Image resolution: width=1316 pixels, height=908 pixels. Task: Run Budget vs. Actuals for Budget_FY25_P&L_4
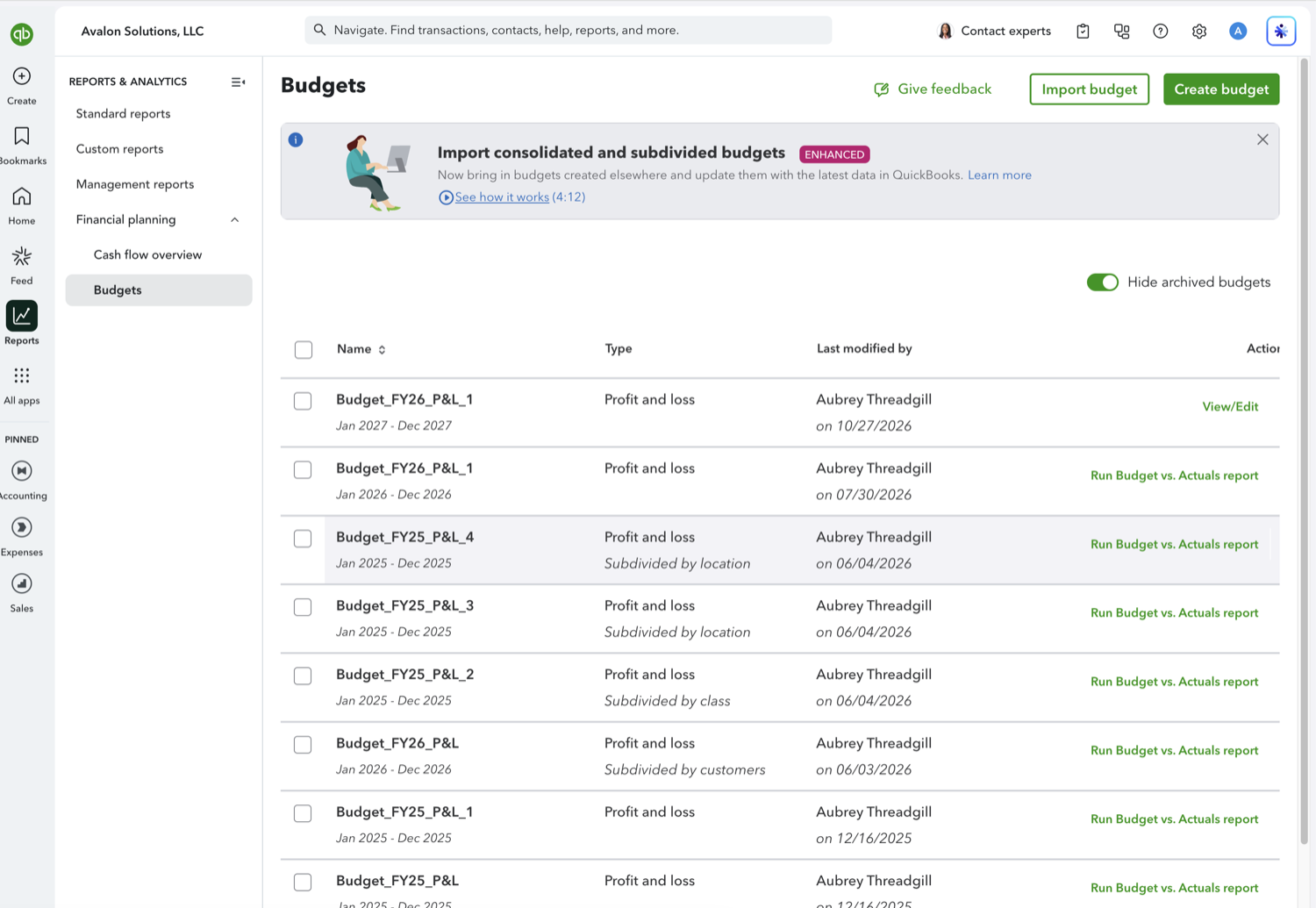coord(1174,544)
